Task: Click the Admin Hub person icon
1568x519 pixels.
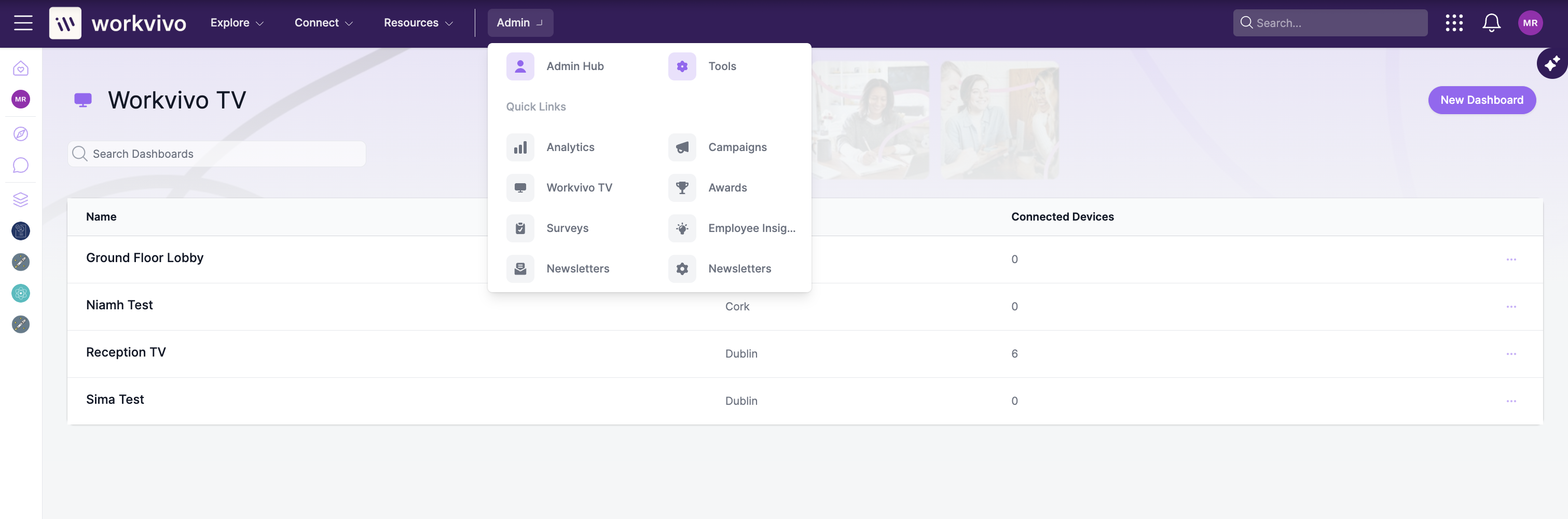Action: click(520, 66)
